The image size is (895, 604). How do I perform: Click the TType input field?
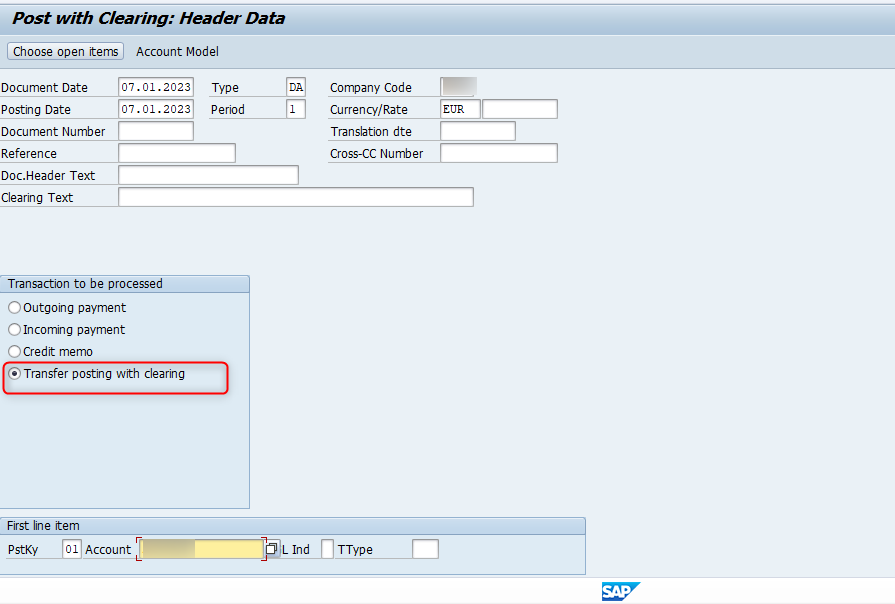pyautogui.click(x=425, y=549)
